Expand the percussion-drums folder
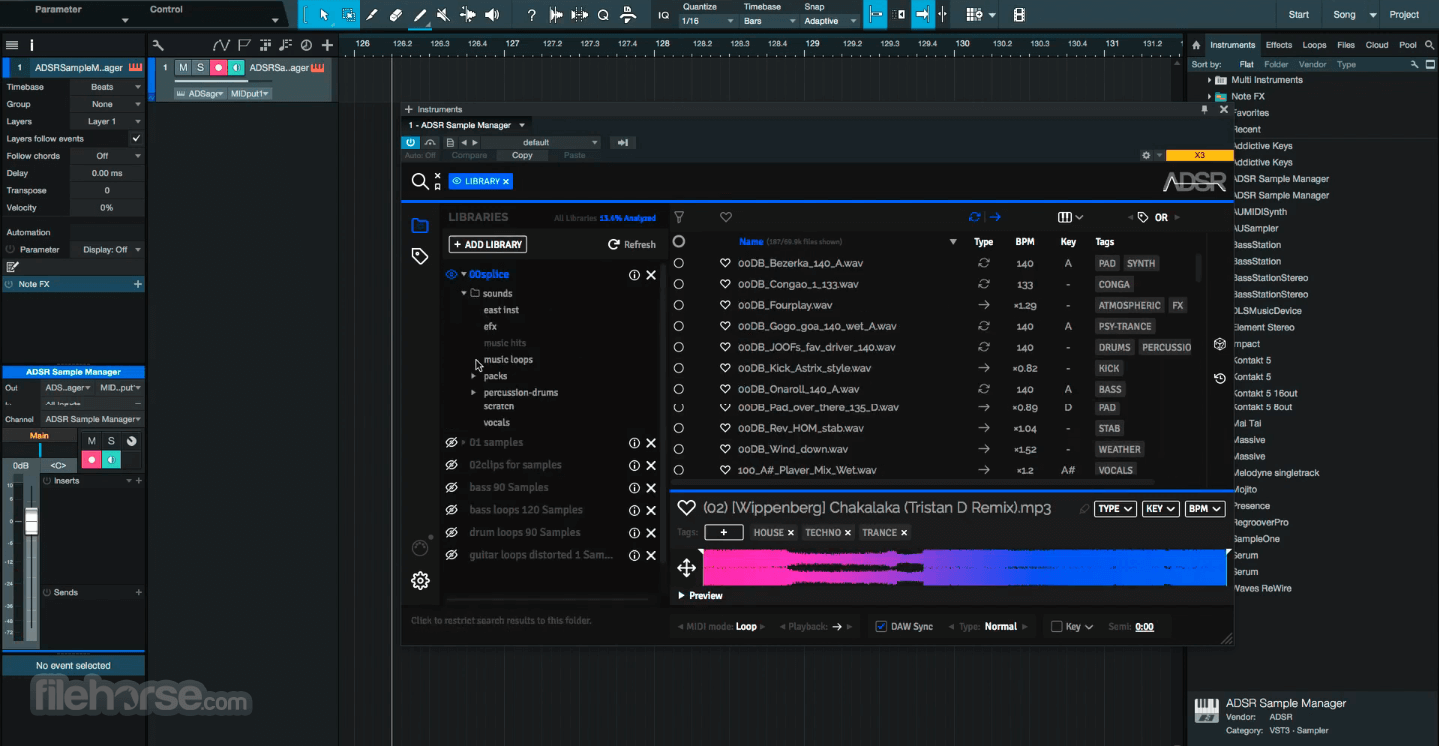Viewport: 1439px width, 746px height. (x=474, y=393)
